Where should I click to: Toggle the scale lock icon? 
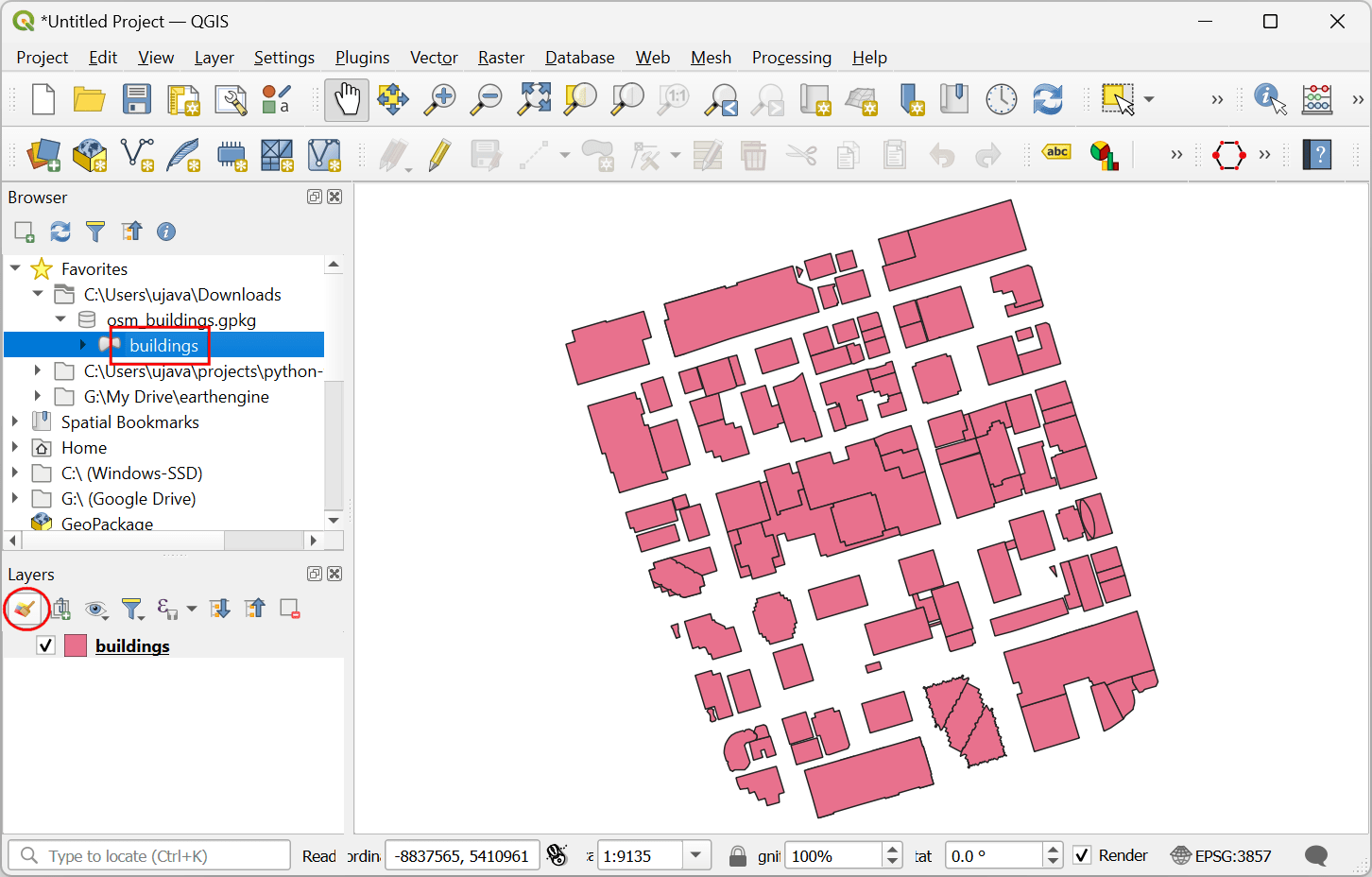point(738,856)
